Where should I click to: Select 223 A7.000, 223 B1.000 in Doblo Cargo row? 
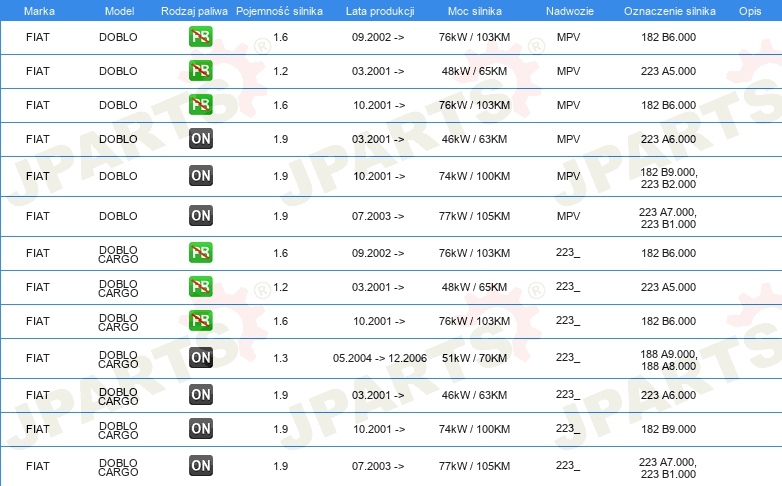[668, 468]
